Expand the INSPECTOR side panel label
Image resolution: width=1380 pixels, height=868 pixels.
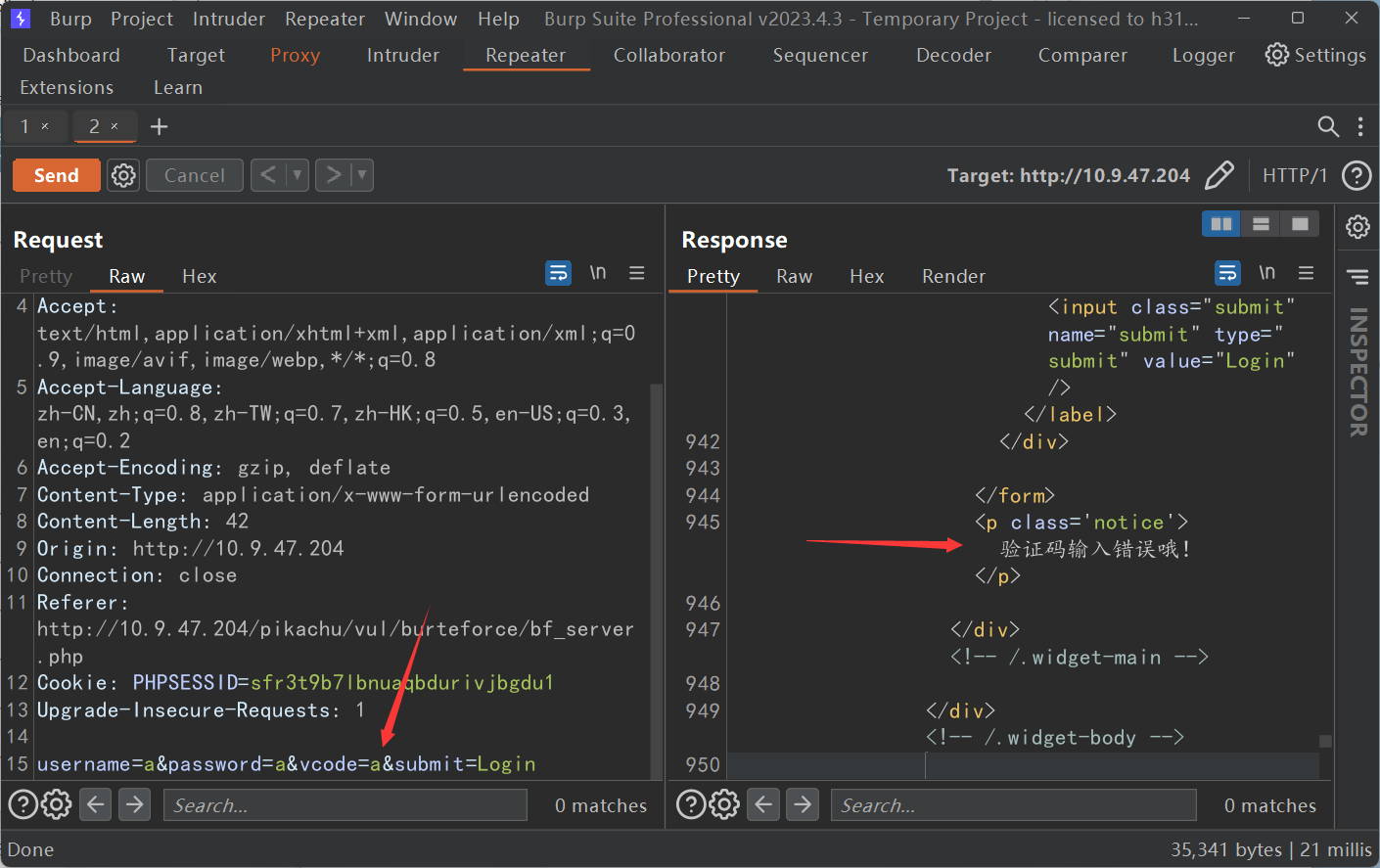coord(1357,372)
